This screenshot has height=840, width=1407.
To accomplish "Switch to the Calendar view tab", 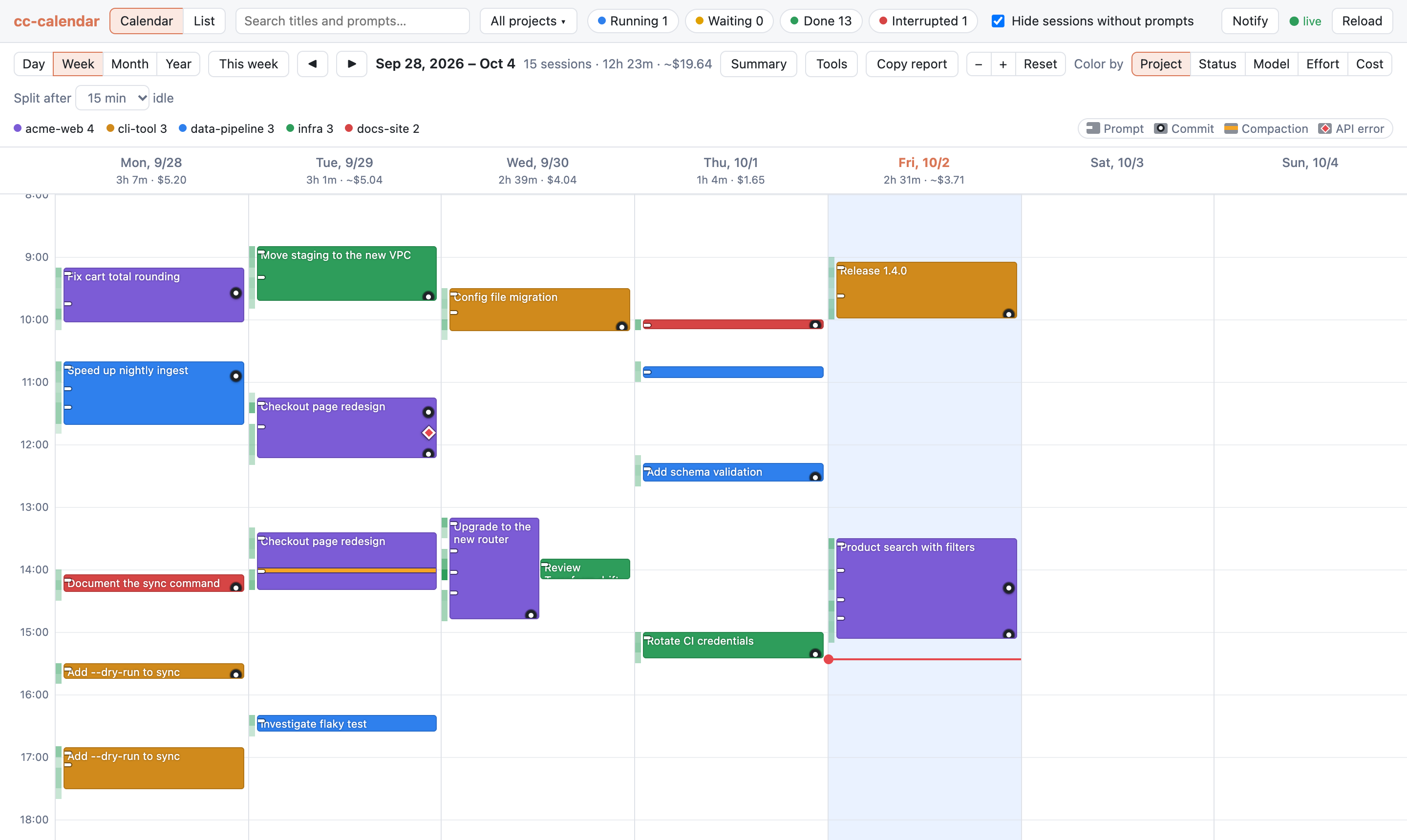I will (x=146, y=21).
